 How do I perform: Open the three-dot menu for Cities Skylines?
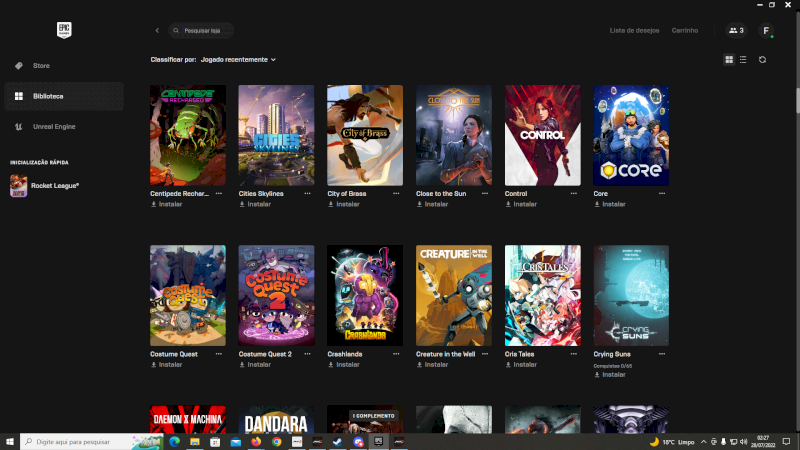coord(307,193)
